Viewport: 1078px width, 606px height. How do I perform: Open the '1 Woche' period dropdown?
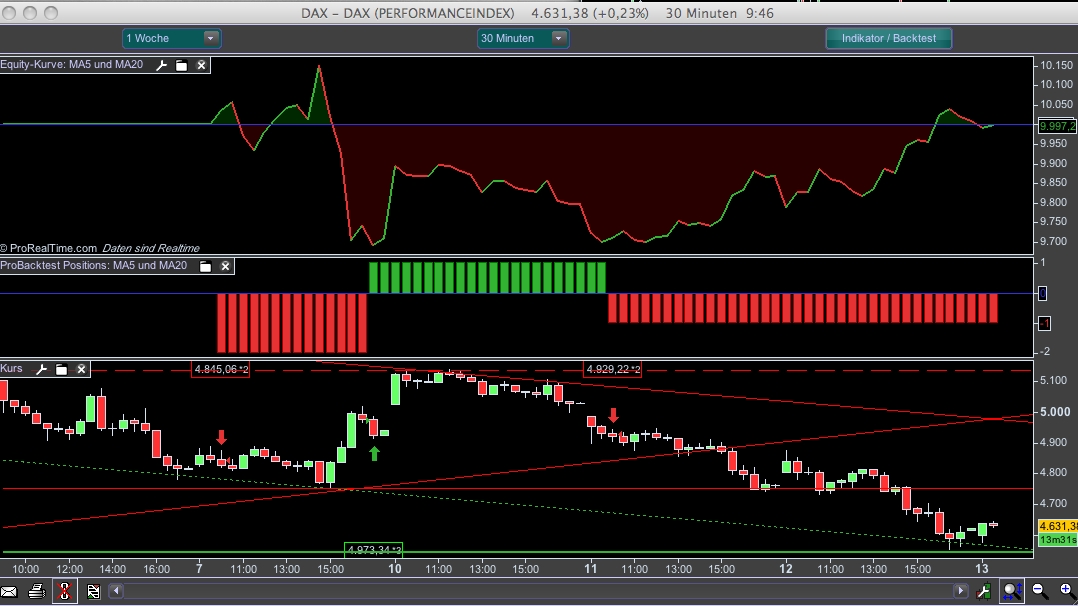[x=171, y=39]
